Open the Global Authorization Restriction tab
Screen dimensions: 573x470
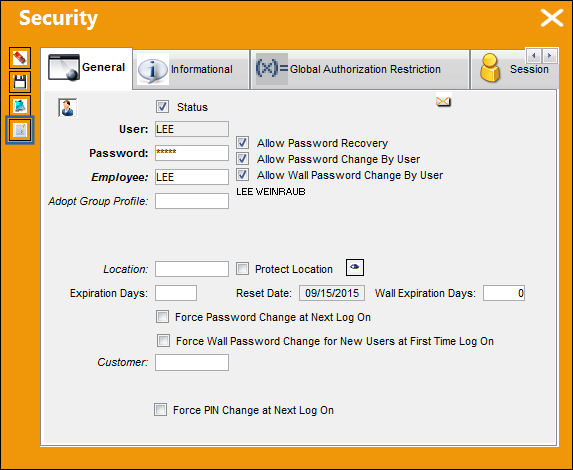[360, 69]
